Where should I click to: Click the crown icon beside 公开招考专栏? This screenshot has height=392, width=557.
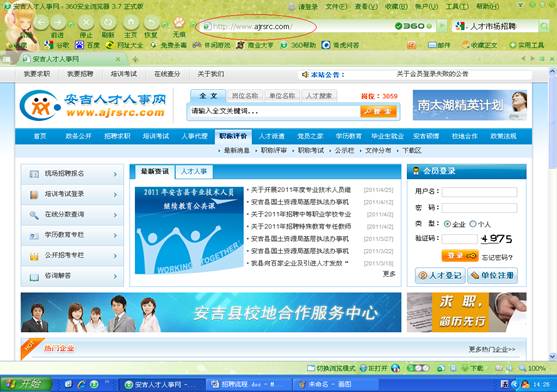click(34, 256)
